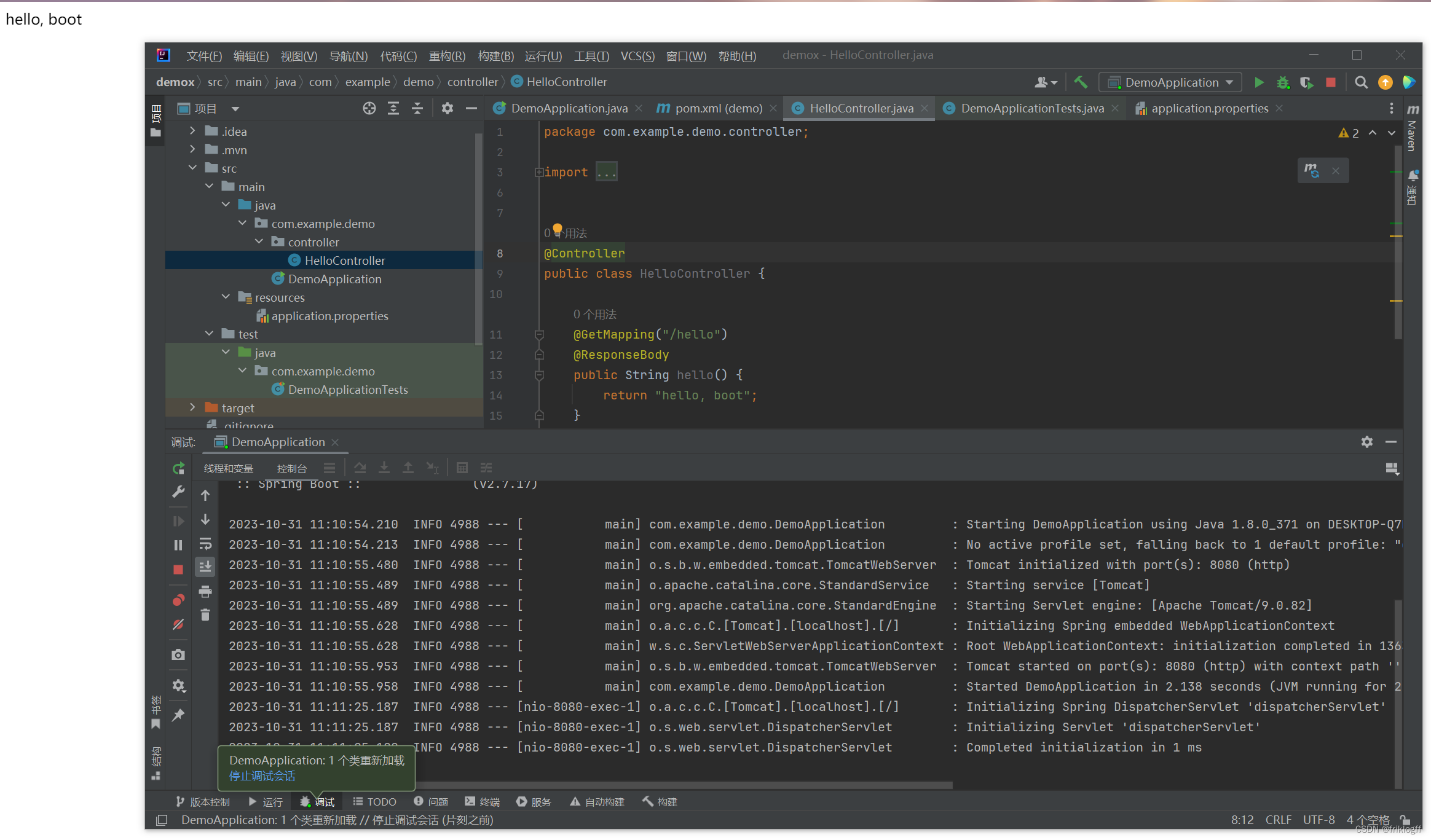Collapse the resources folder

[x=226, y=297]
